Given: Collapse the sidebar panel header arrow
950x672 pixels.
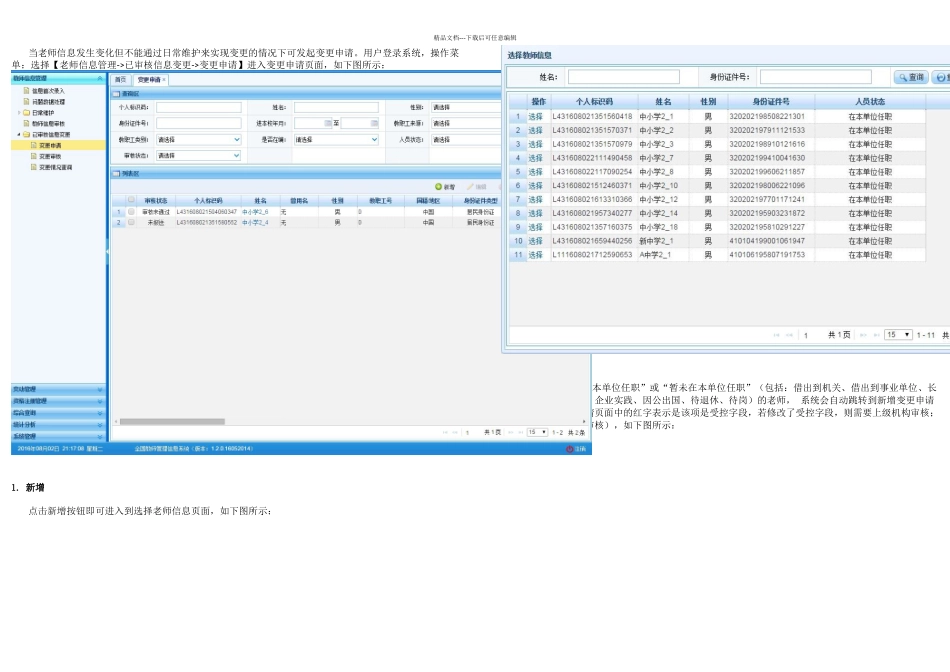Looking at the screenshot, I should 99,78.
